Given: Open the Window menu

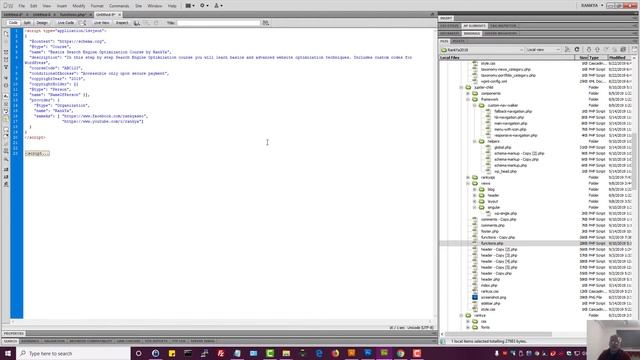Looking at the screenshot, I should (x=155, y=6).
